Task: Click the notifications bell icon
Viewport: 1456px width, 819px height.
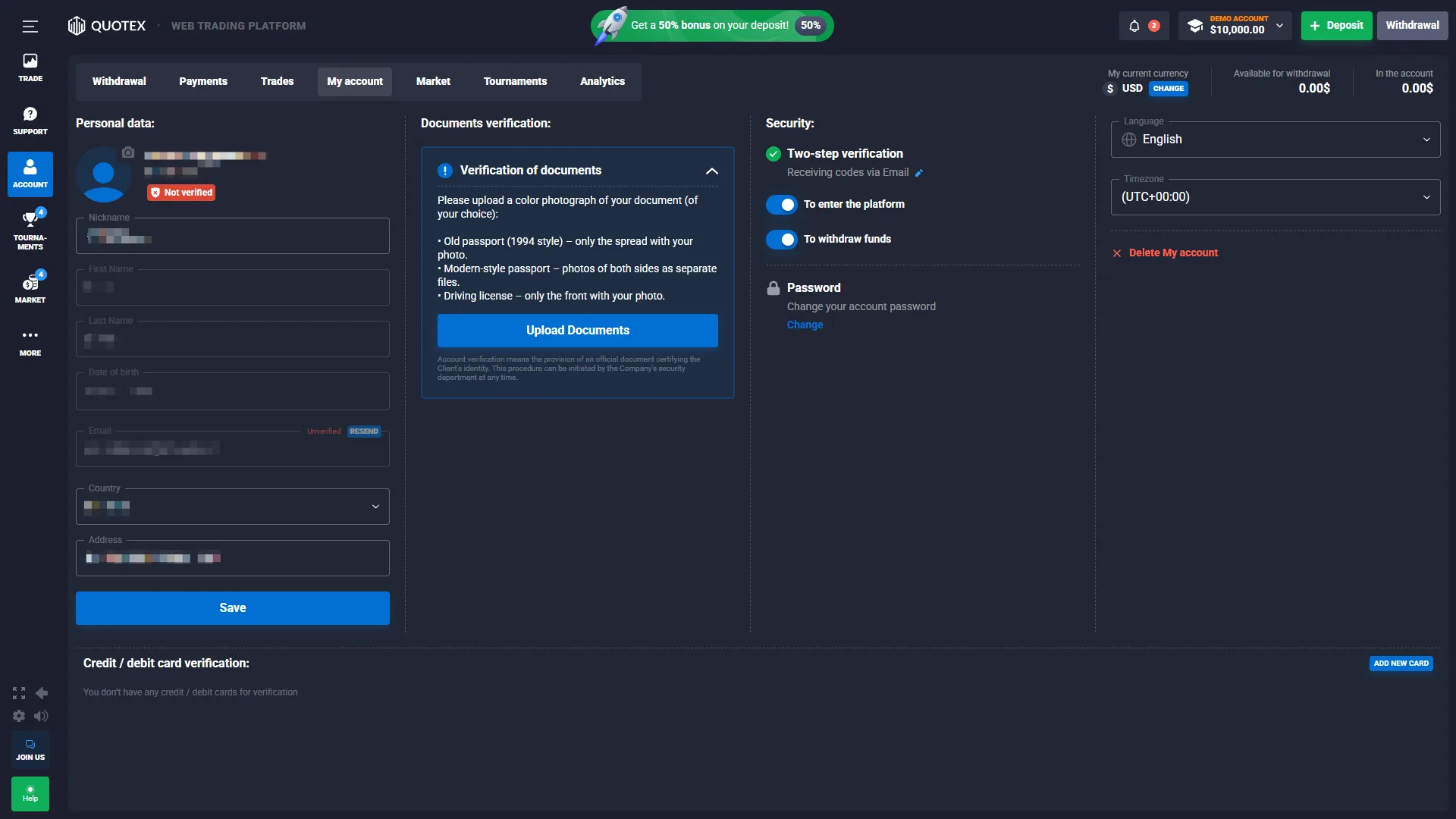Action: point(1134,26)
